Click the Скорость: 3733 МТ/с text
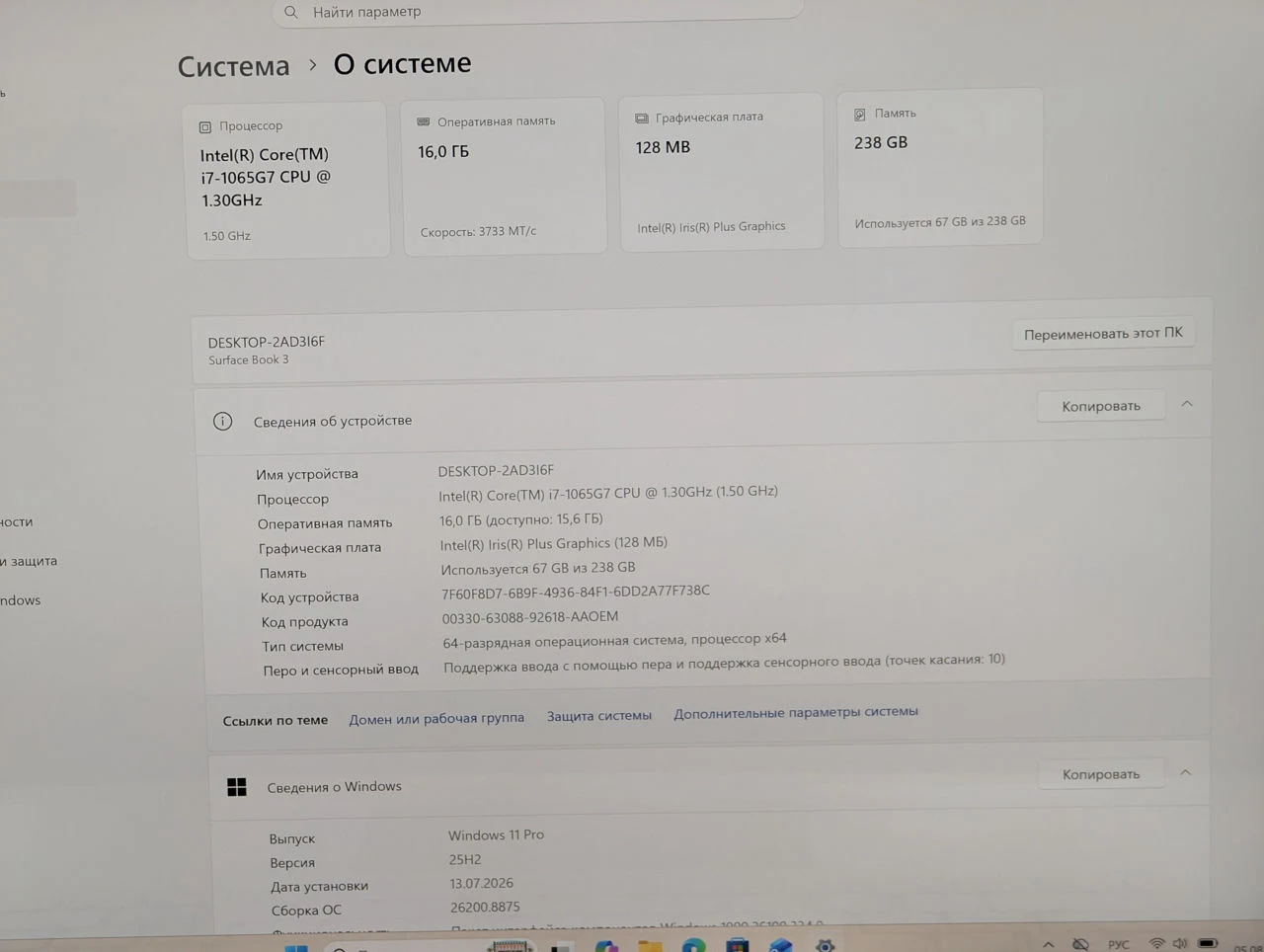 click(x=478, y=232)
